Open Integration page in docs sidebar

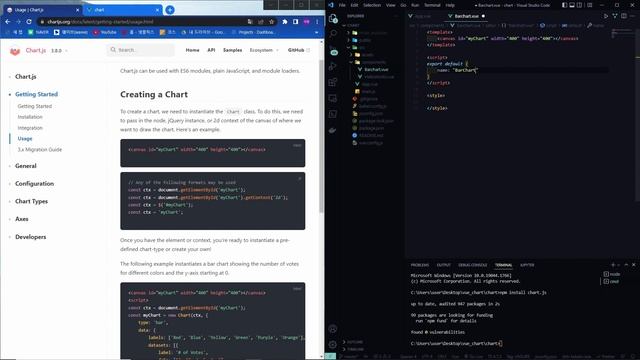pyautogui.click(x=30, y=128)
